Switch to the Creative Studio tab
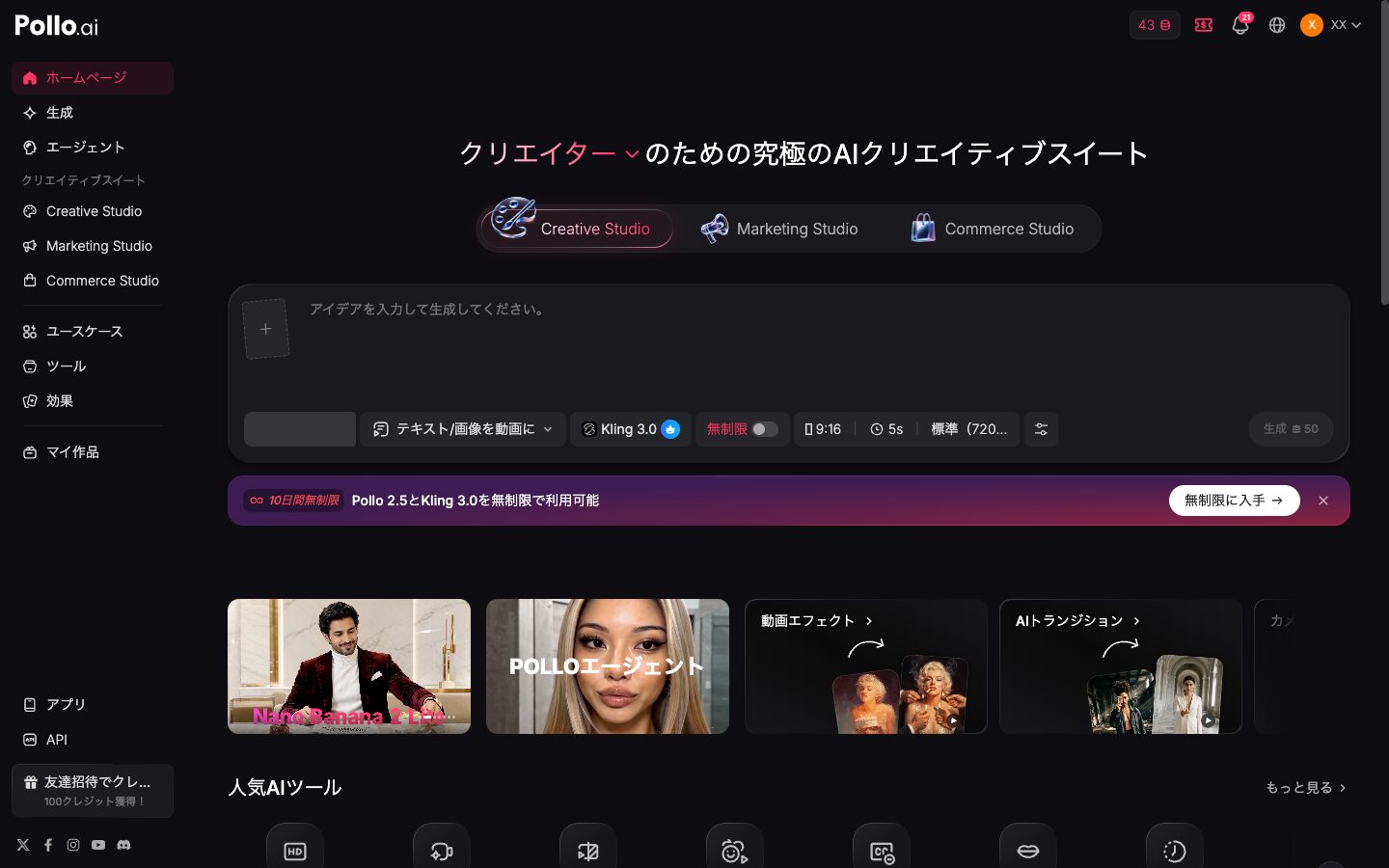 click(x=577, y=229)
